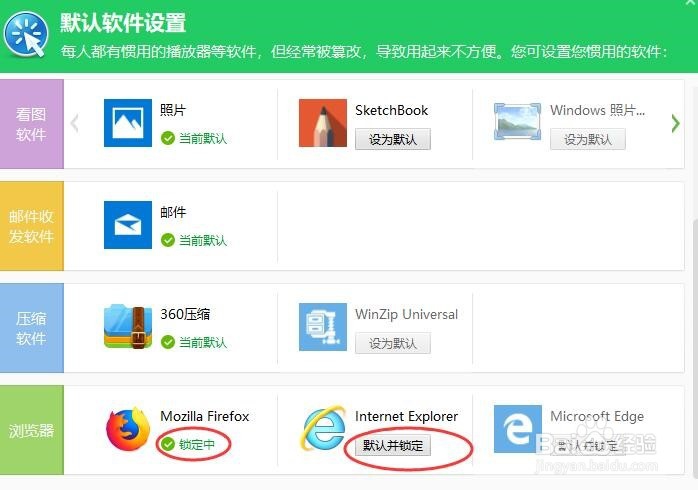Click the Mozilla Firefox icon
The height and width of the screenshot is (490, 698).
(128, 429)
